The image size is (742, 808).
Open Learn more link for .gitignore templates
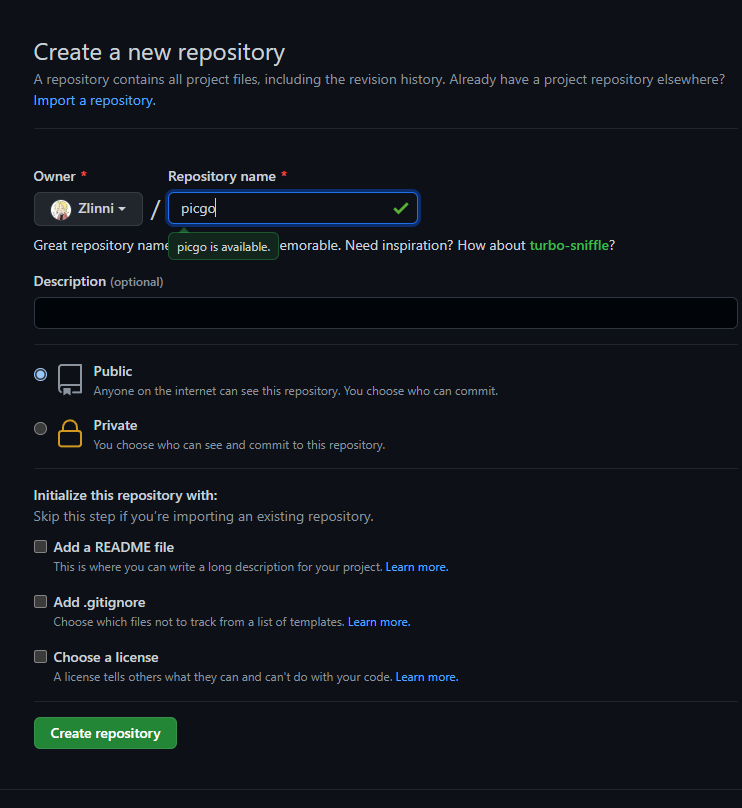[x=379, y=622]
